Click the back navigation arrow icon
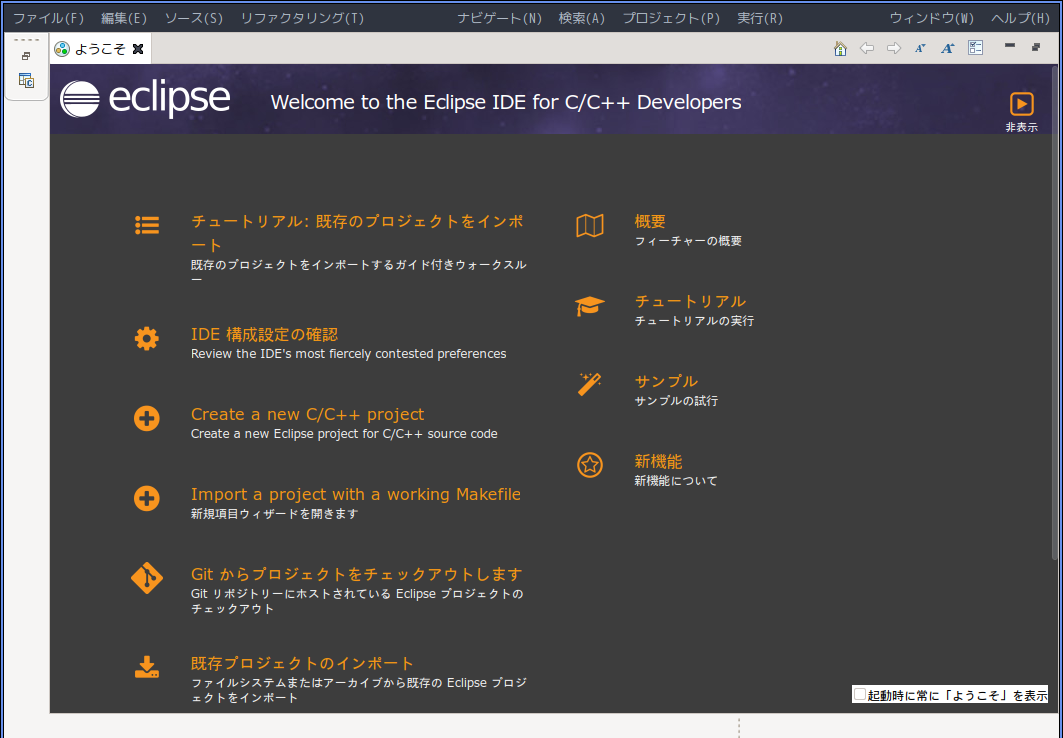Viewport: 1063px width, 738px height. pos(867,48)
